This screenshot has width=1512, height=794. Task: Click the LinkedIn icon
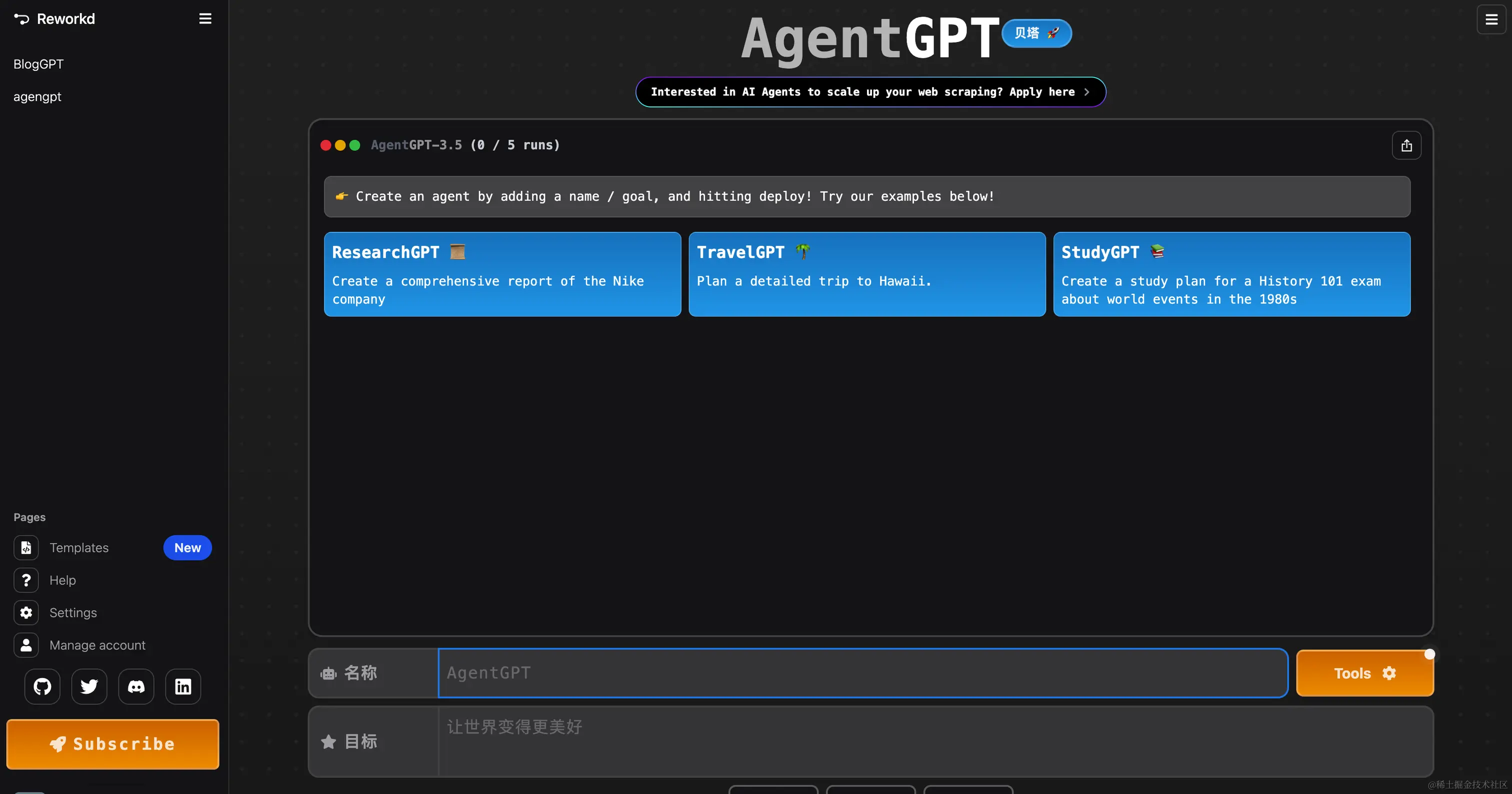click(x=182, y=686)
